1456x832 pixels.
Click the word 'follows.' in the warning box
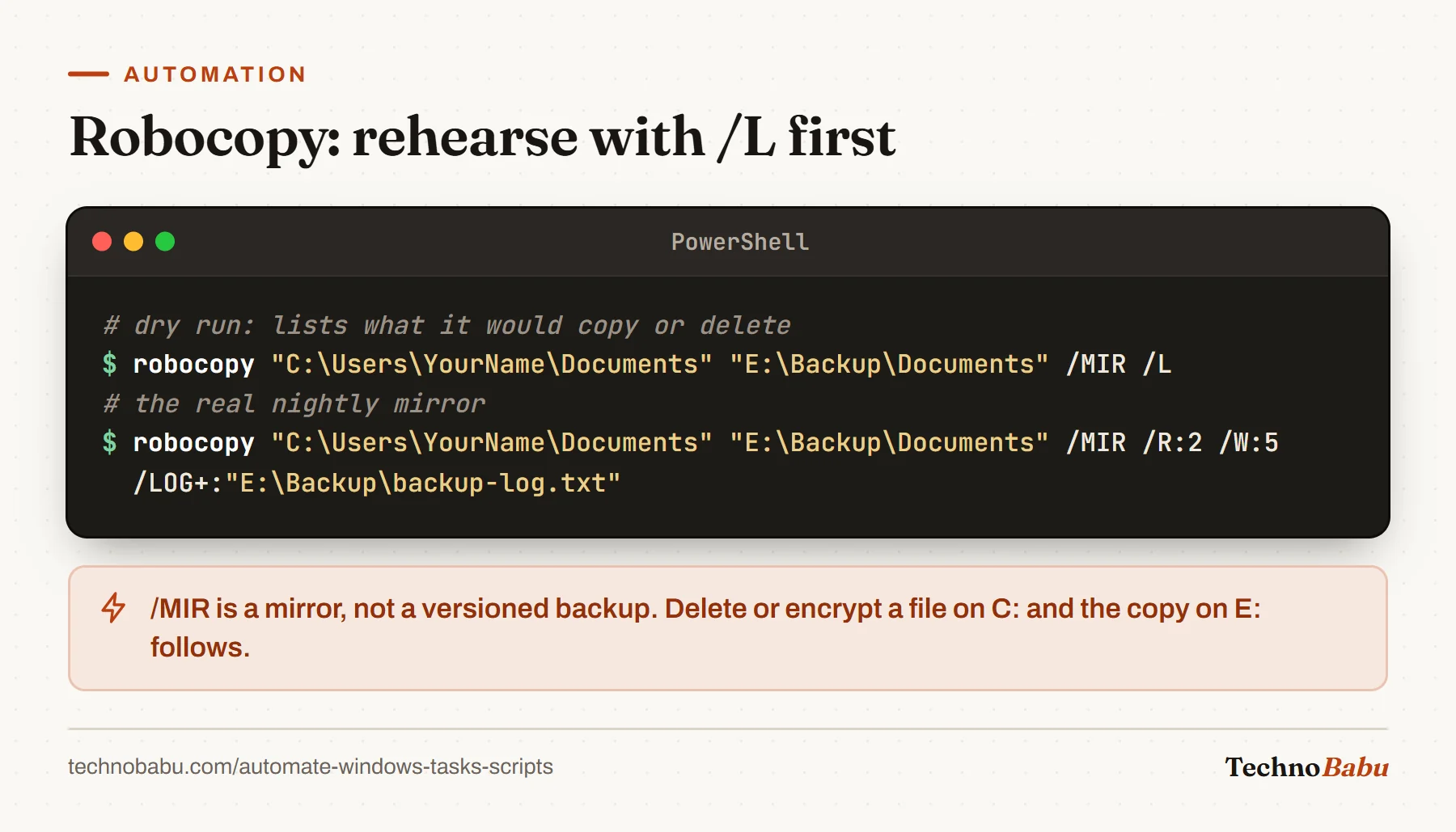point(200,647)
